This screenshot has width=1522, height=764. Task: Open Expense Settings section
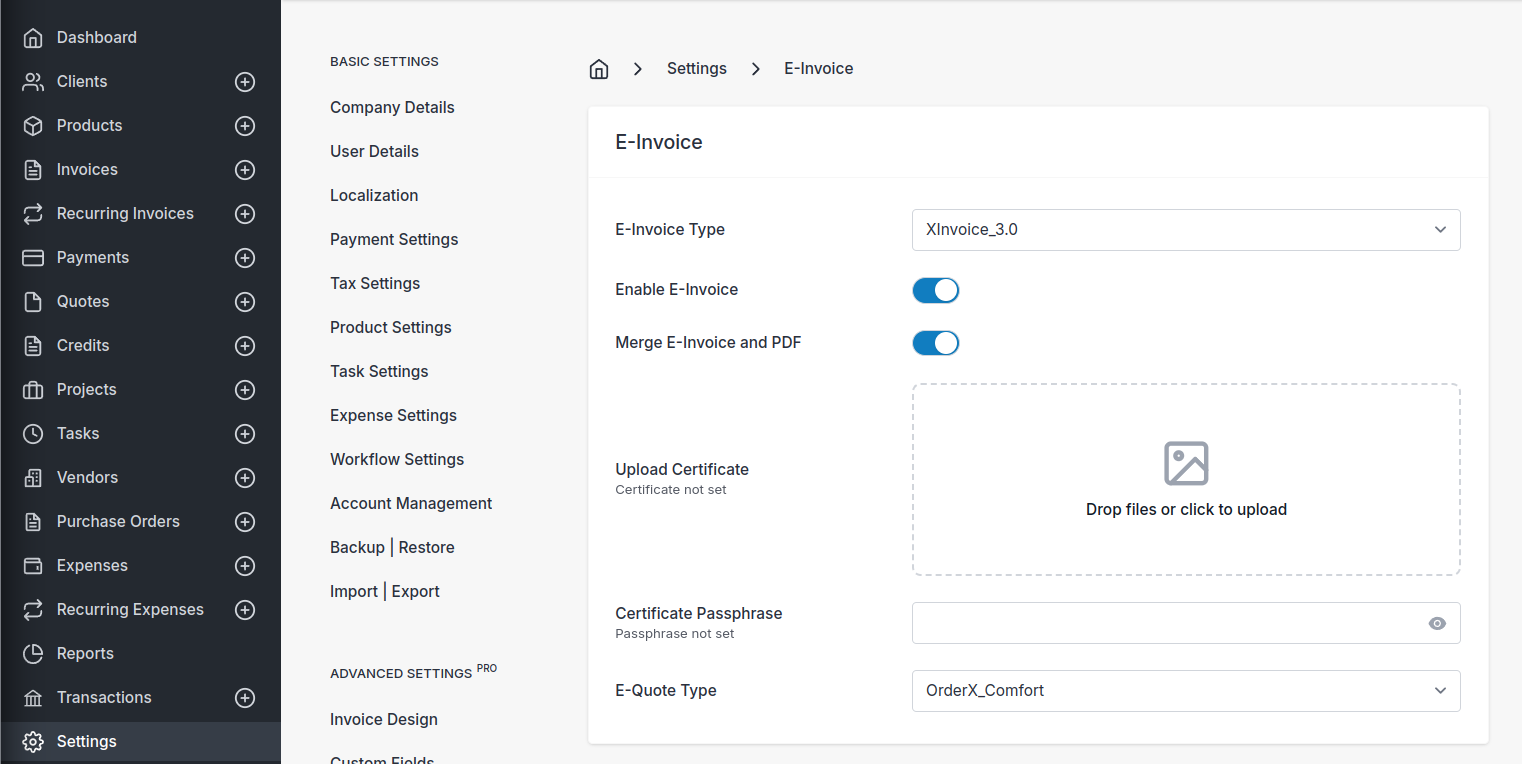[x=393, y=415]
